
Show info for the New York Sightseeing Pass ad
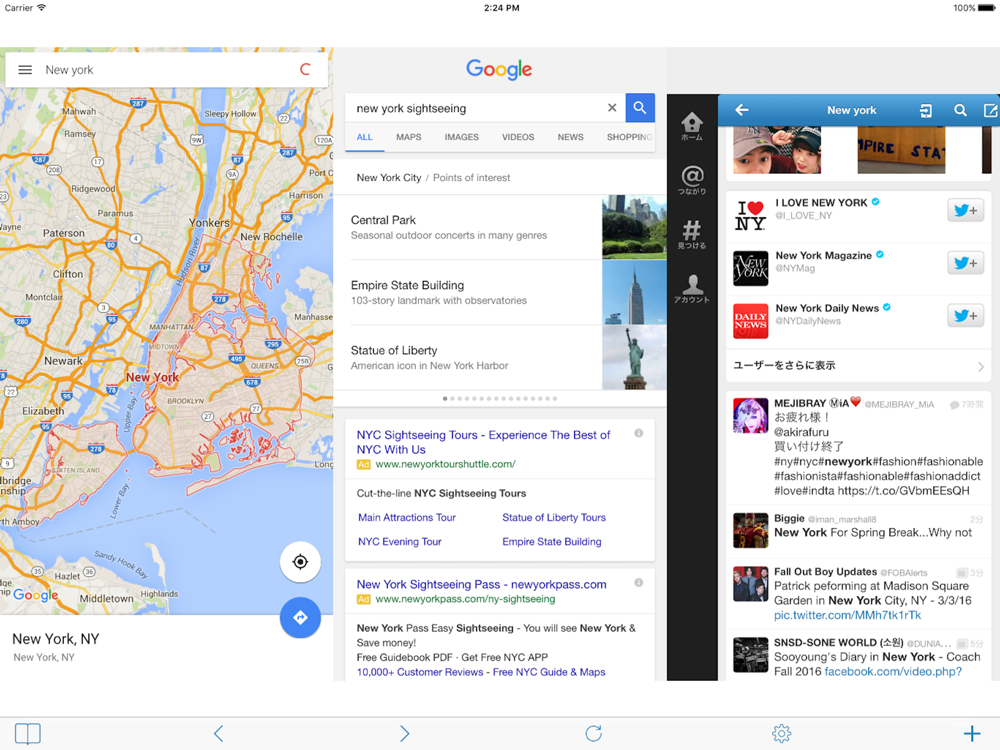click(638, 583)
